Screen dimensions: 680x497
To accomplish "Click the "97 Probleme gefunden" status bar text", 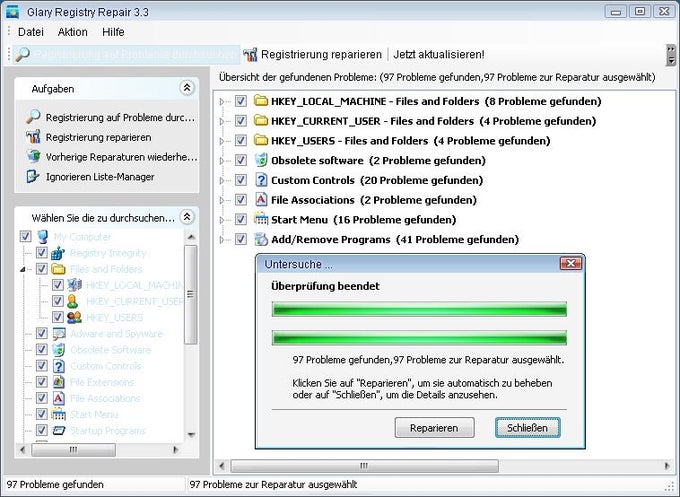I will pyautogui.click(x=55, y=484).
